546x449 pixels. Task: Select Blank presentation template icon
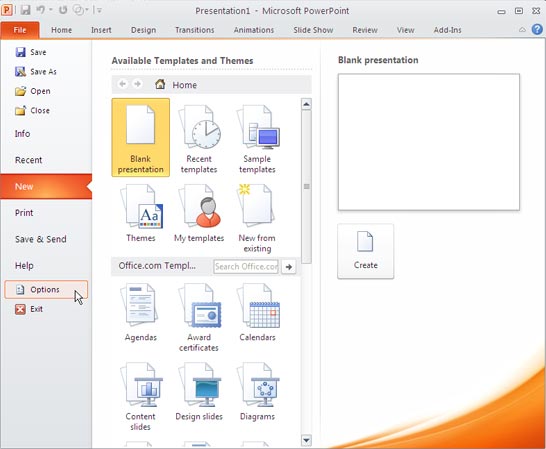click(140, 137)
